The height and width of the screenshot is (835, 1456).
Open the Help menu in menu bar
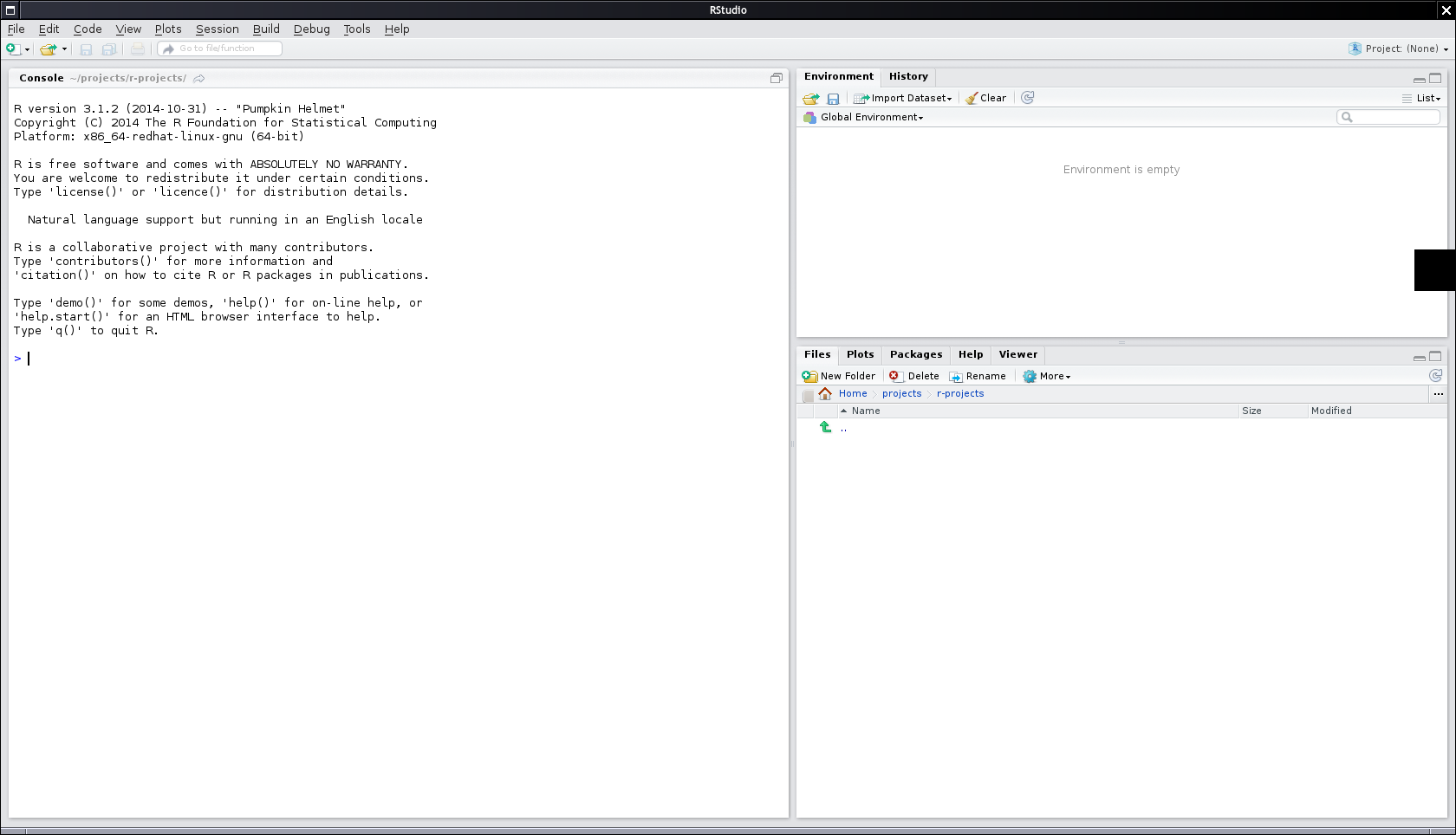pos(397,29)
